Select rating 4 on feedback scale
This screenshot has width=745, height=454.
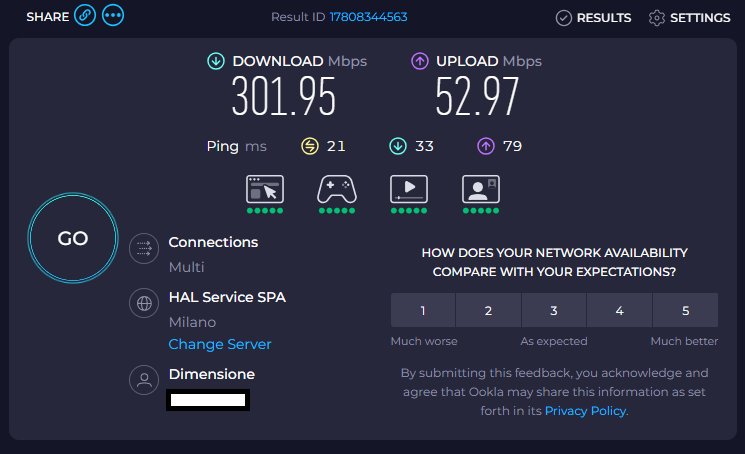point(620,310)
